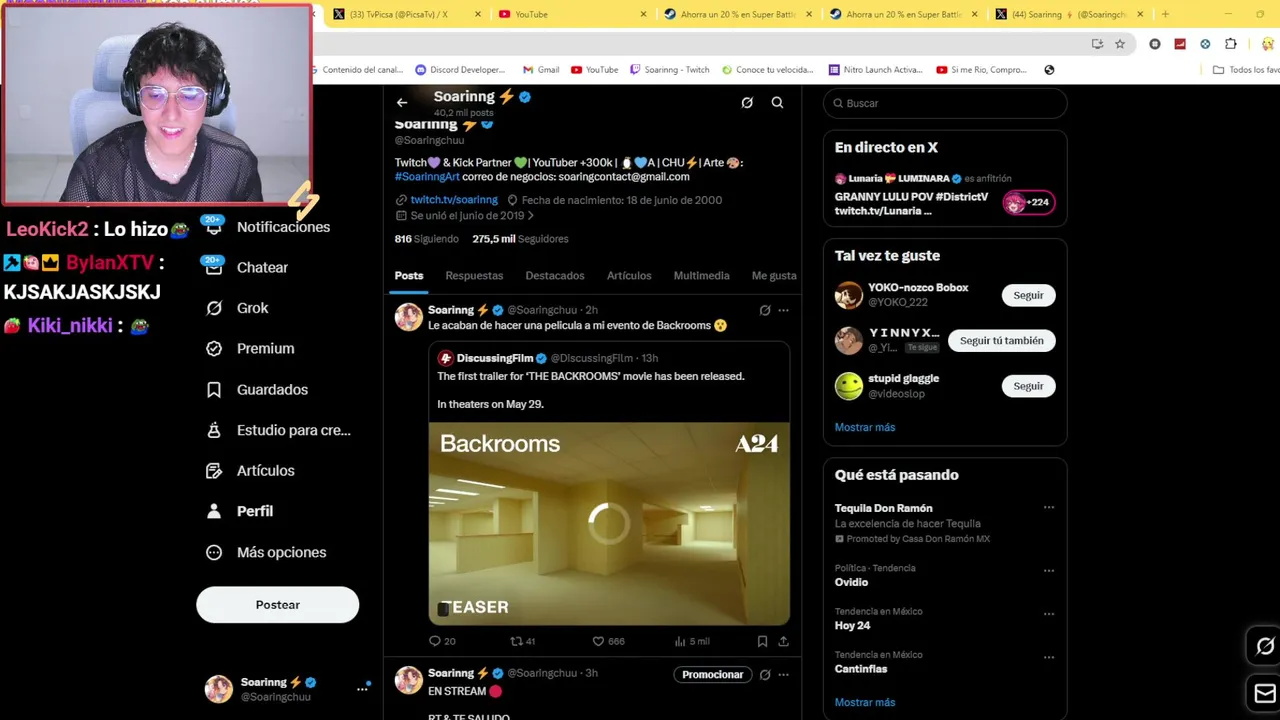Viewport: 1280px width, 720px height.
Task: Open the options menu for Tequila Don Ramón trend
Action: click(x=1049, y=507)
